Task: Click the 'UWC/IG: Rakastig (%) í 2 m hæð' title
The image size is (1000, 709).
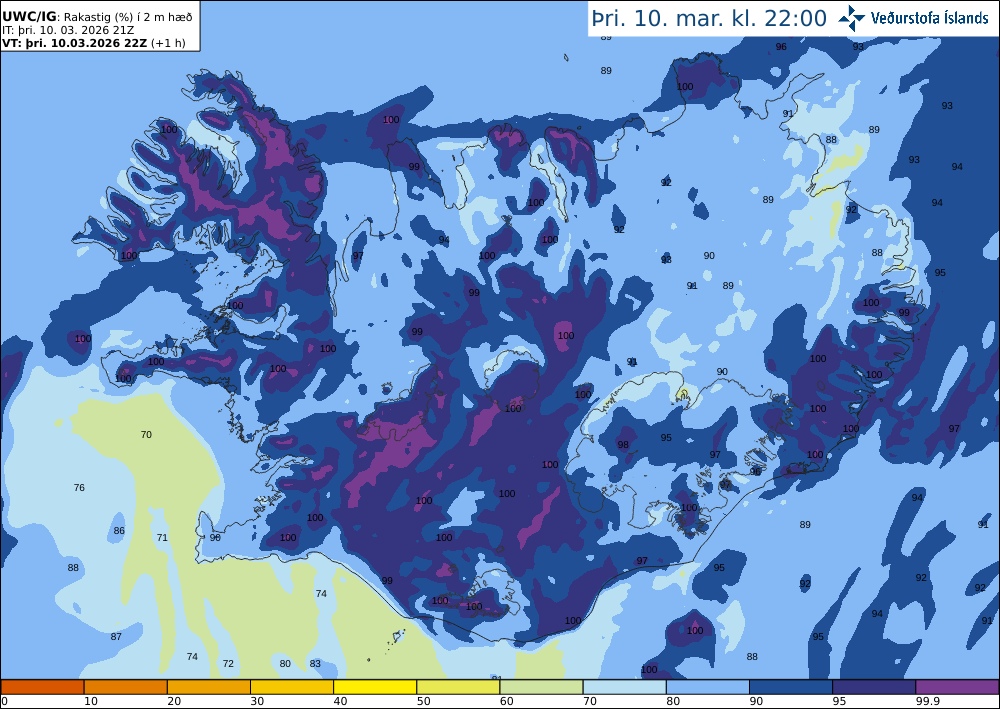Action: [x=97, y=17]
